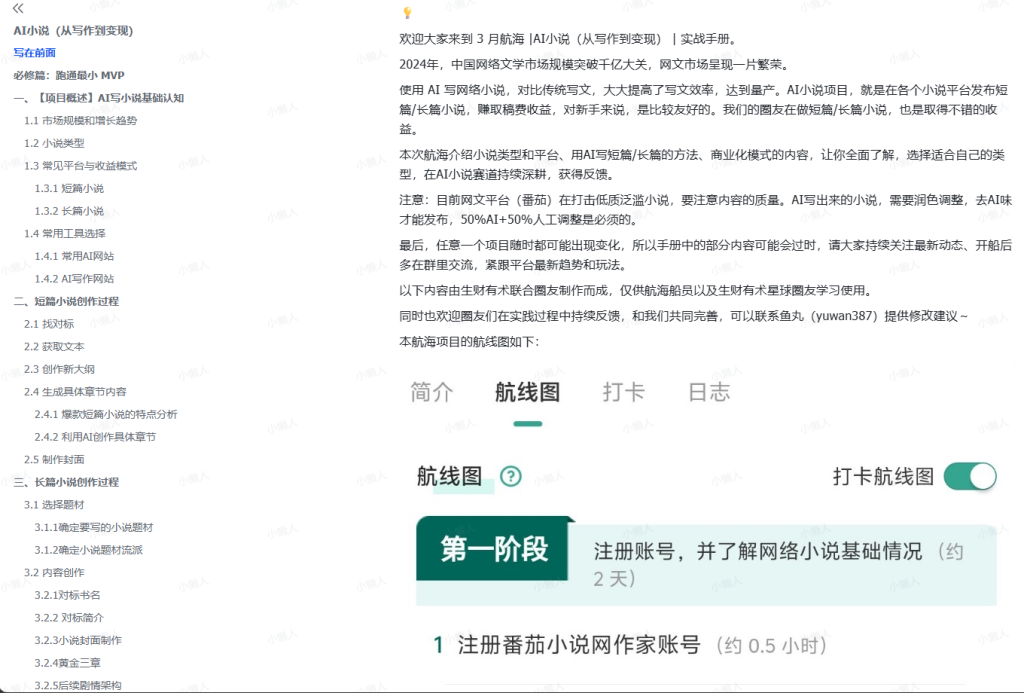Jump to 1.3.1 短篇小说
Screen dimensions: 1024x693
(69, 188)
